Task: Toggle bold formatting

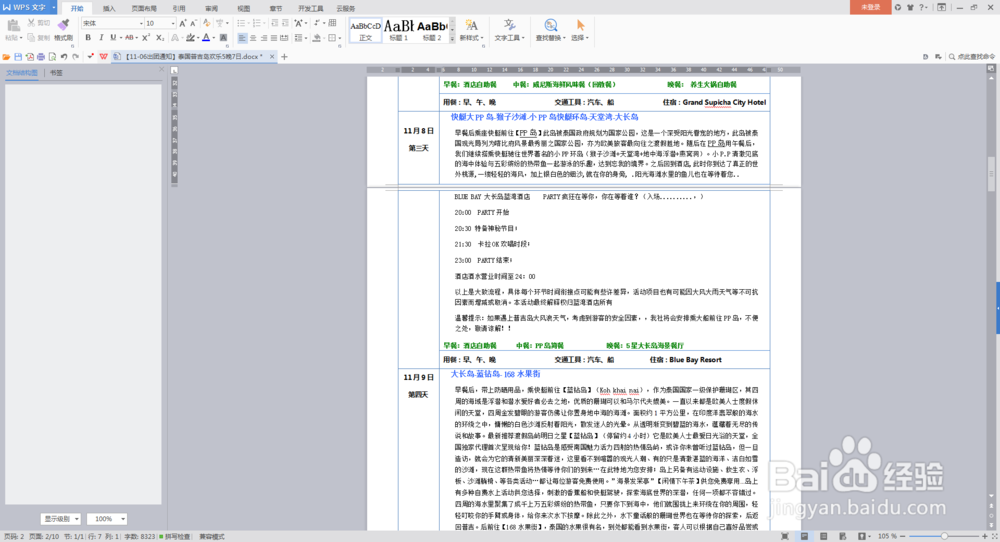Action: pyautogui.click(x=88, y=38)
